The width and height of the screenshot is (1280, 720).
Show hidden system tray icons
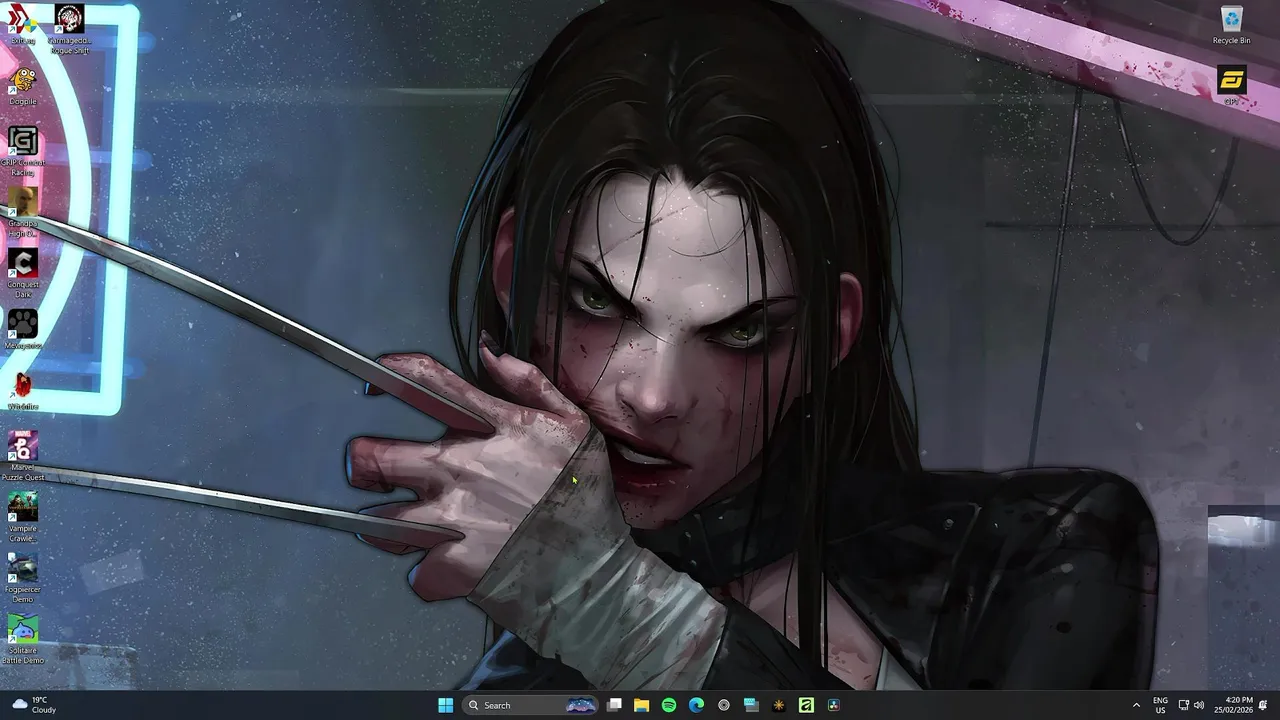point(1136,705)
